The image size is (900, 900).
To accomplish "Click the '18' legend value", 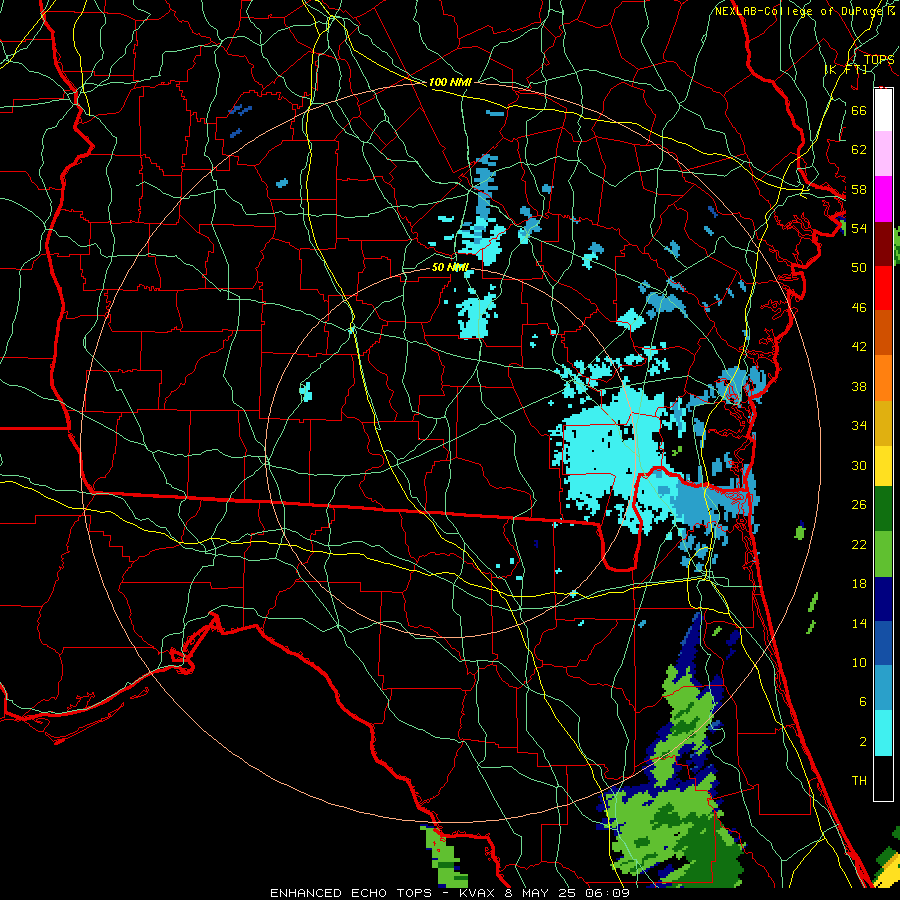I will tap(859, 584).
